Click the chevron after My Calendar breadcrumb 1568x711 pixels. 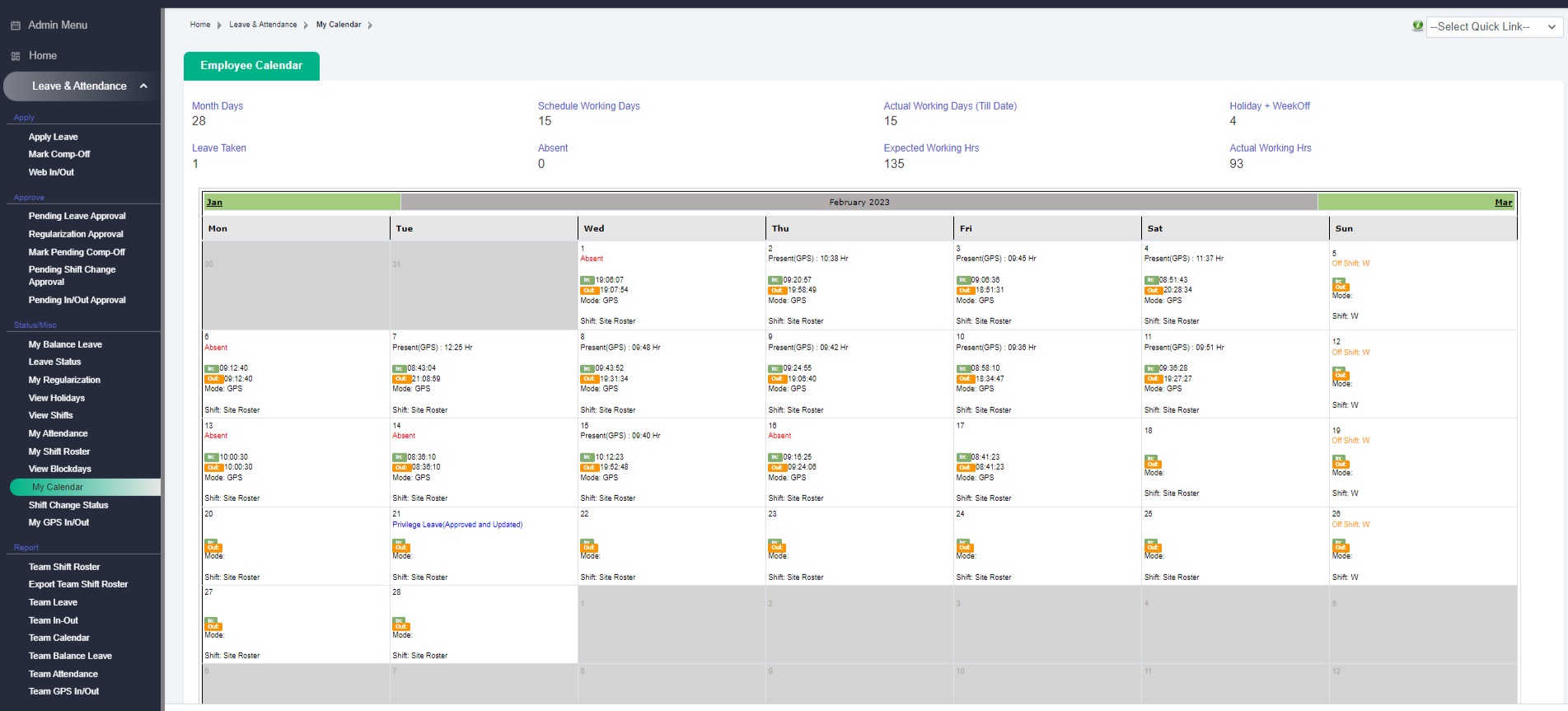[370, 26]
